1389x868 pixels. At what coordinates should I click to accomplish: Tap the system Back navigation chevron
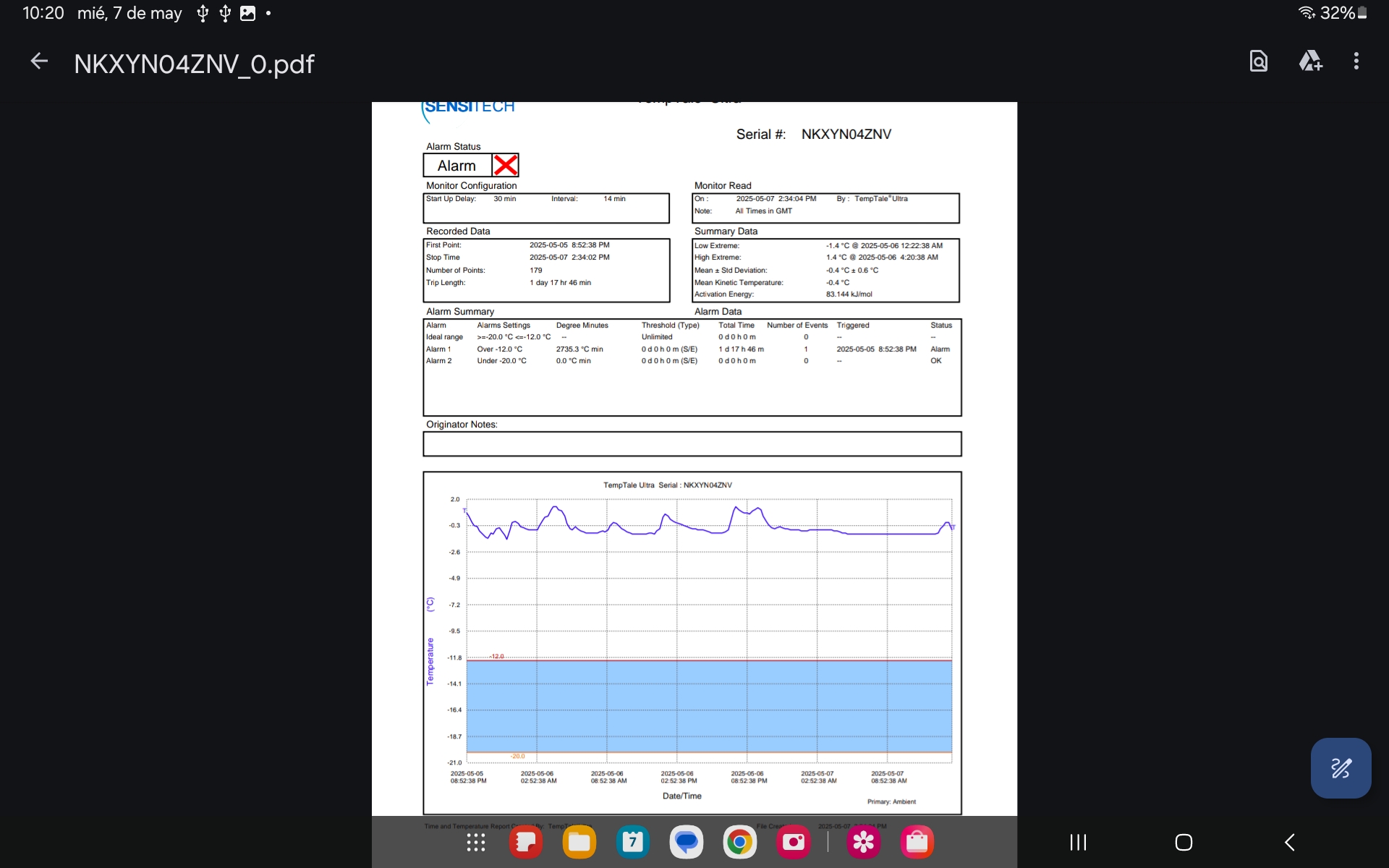pyautogui.click(x=1289, y=842)
